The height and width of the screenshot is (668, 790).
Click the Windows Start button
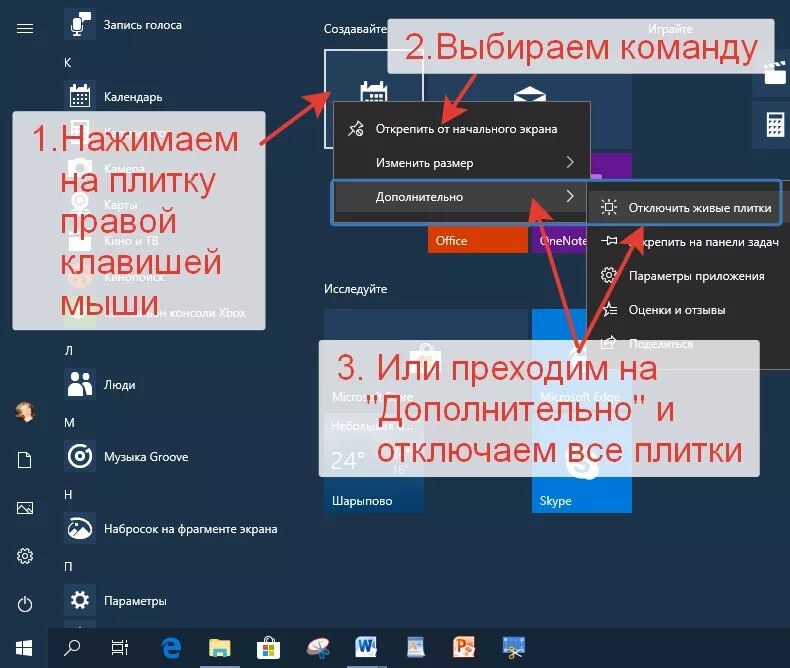pos(24,648)
